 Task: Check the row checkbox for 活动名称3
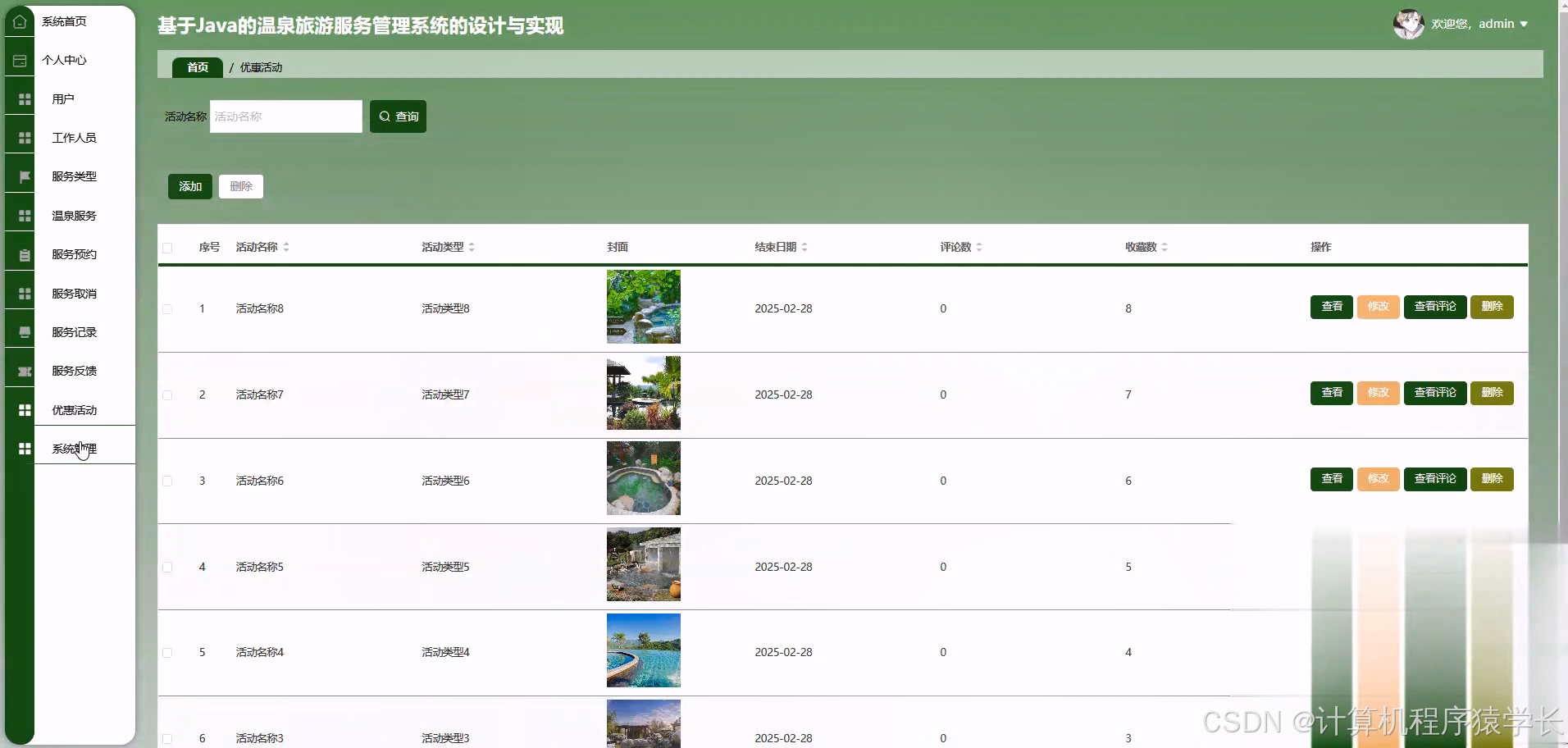coord(167,739)
